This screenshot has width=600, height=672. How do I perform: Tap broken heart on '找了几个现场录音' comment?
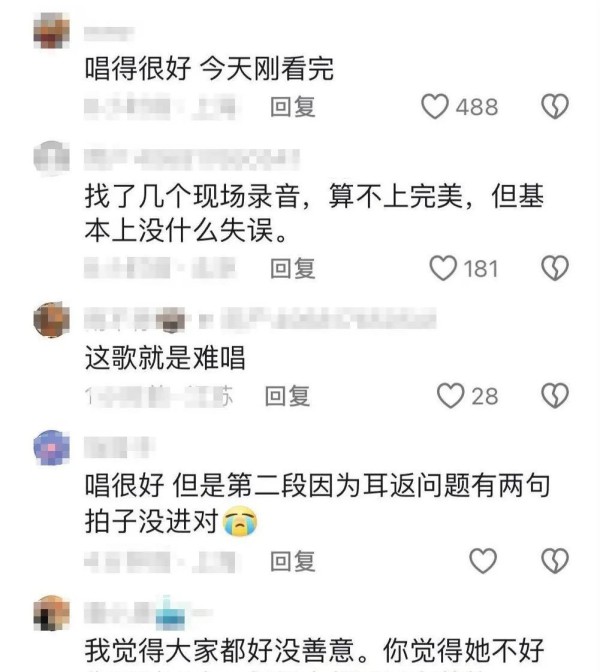click(x=555, y=268)
